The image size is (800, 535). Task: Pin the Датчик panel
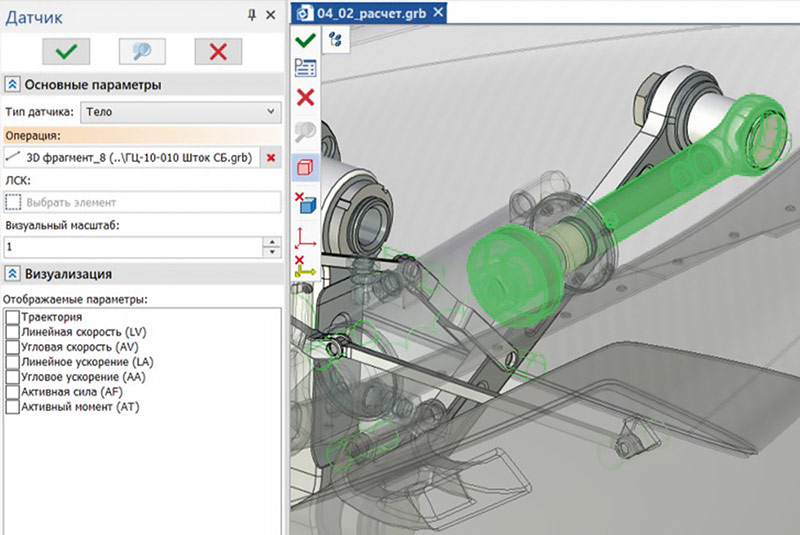(251, 15)
